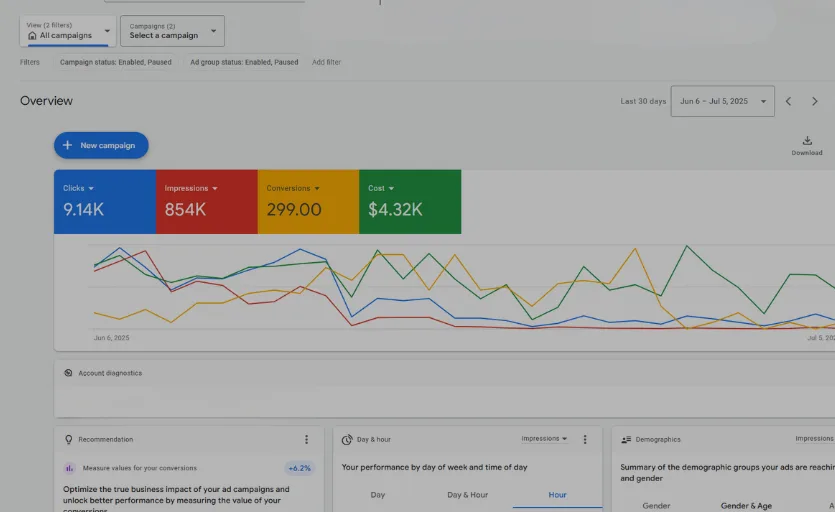Click the $4.32K cost value
This screenshot has height=512, width=835.
(x=395, y=209)
